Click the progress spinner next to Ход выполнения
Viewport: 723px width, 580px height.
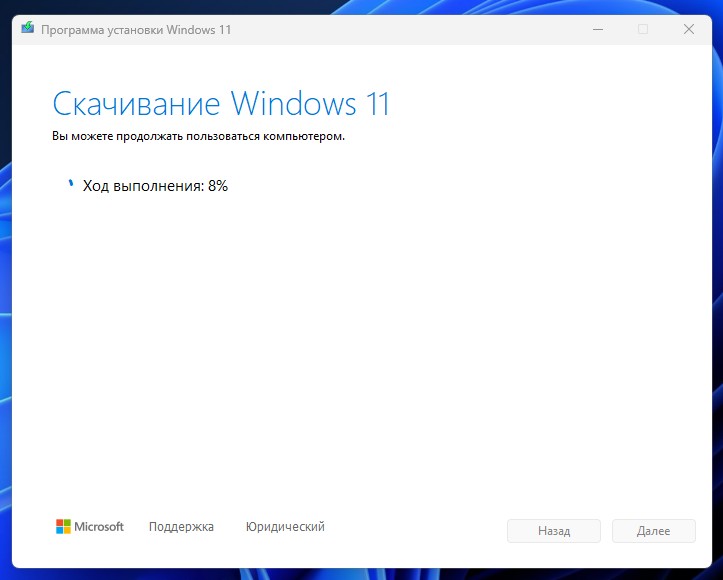[x=71, y=183]
